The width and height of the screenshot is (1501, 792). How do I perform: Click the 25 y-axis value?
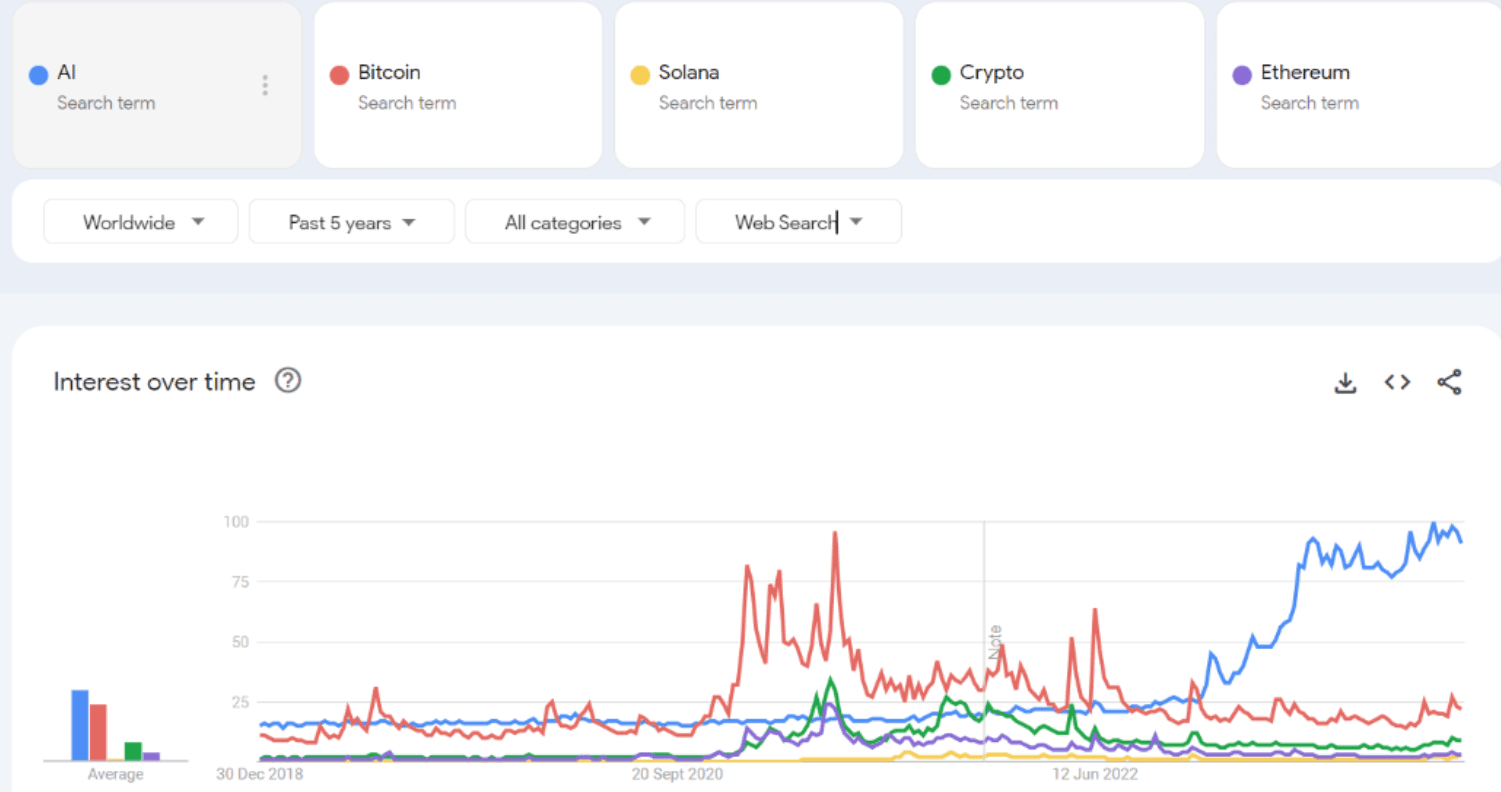coord(240,702)
